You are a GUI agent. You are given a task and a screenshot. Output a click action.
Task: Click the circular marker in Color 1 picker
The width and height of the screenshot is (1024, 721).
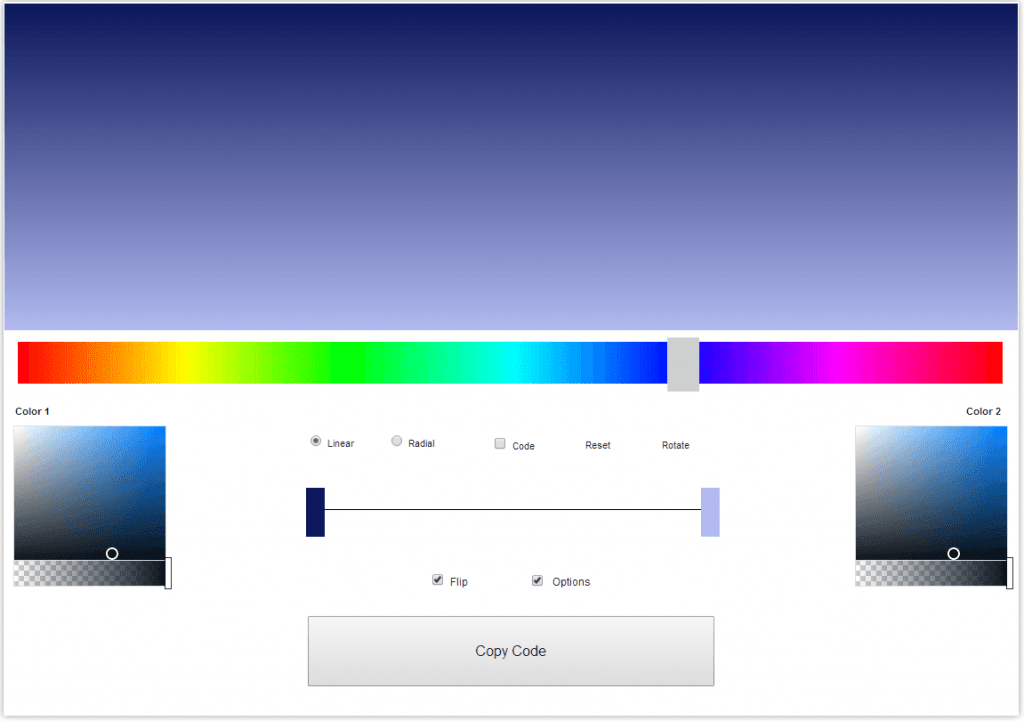tap(112, 553)
